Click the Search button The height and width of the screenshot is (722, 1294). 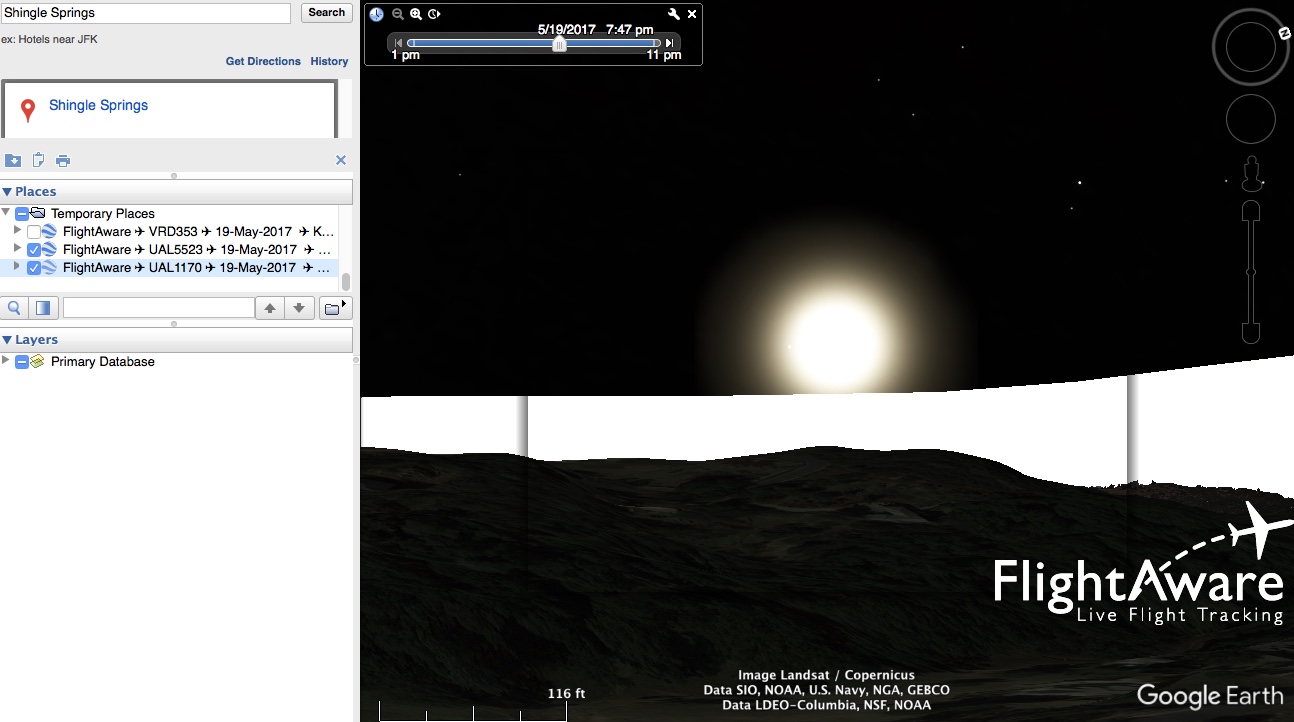[326, 13]
